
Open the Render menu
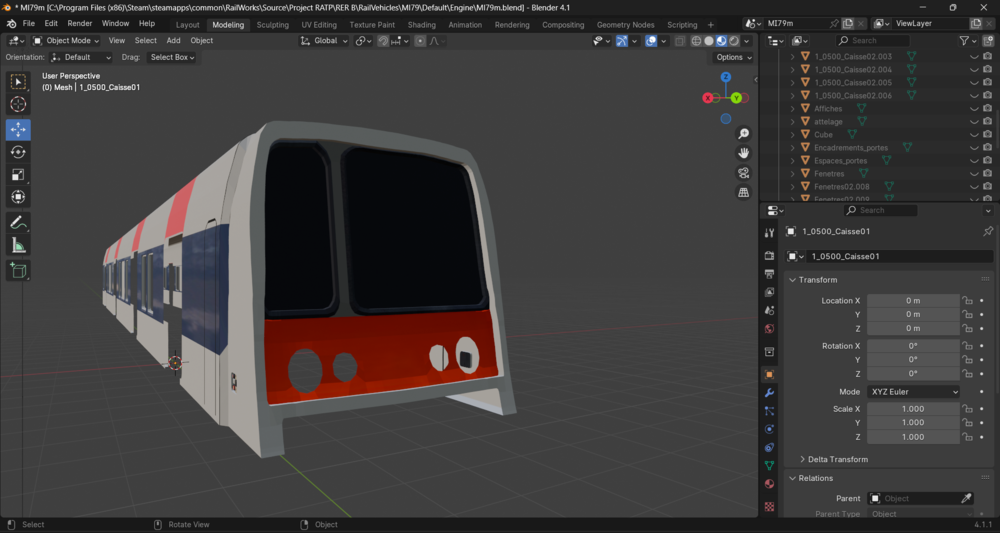80,24
